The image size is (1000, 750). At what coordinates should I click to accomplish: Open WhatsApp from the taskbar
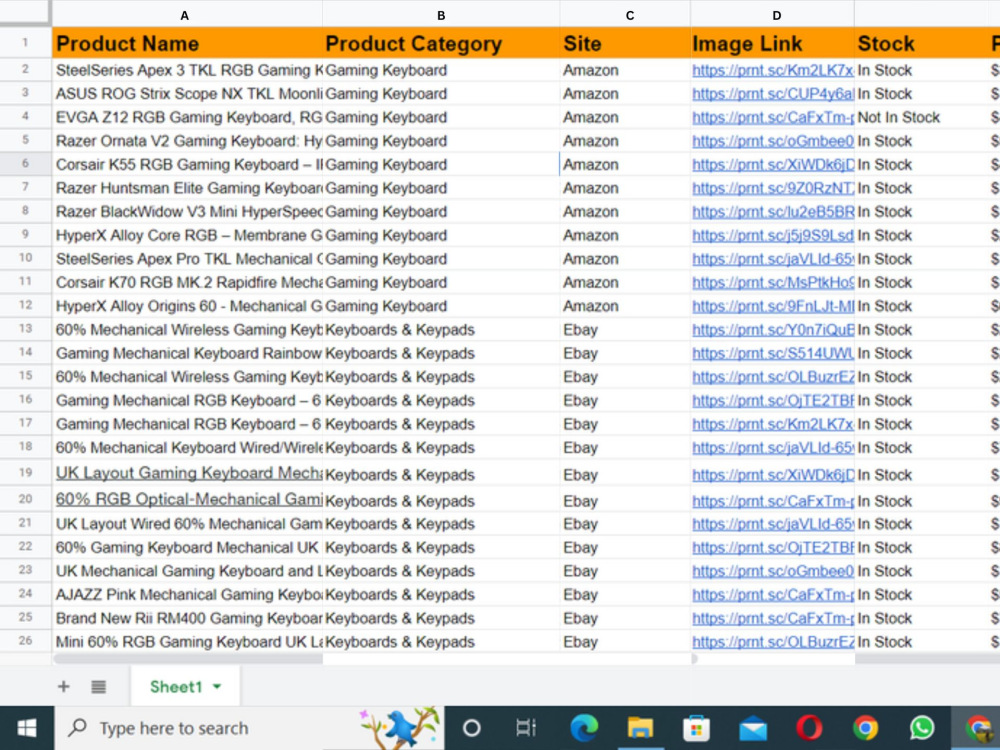(x=922, y=728)
